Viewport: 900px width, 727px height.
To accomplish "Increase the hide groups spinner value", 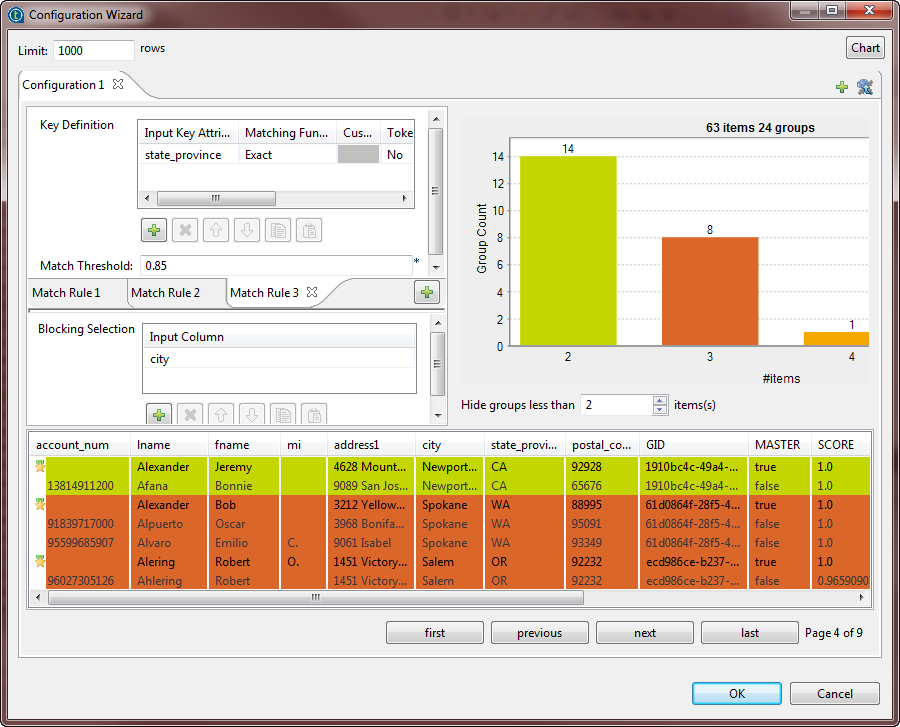I will (659, 400).
